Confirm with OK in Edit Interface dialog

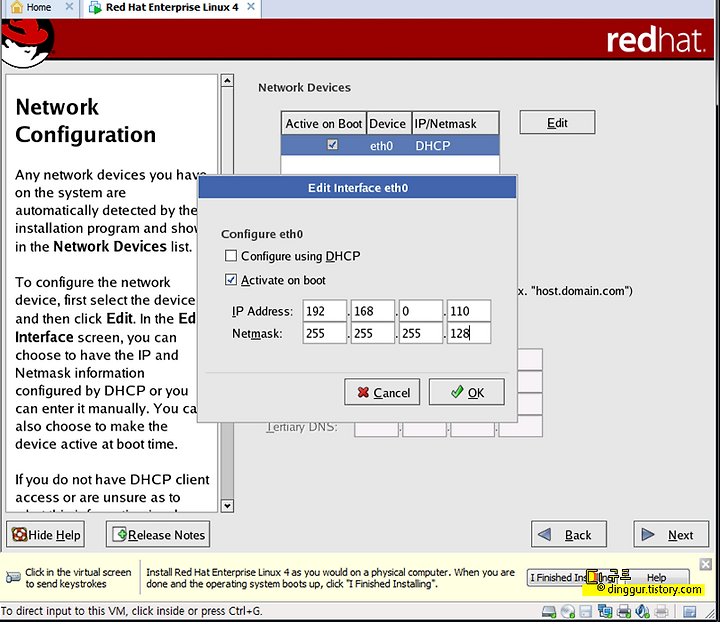[467, 392]
